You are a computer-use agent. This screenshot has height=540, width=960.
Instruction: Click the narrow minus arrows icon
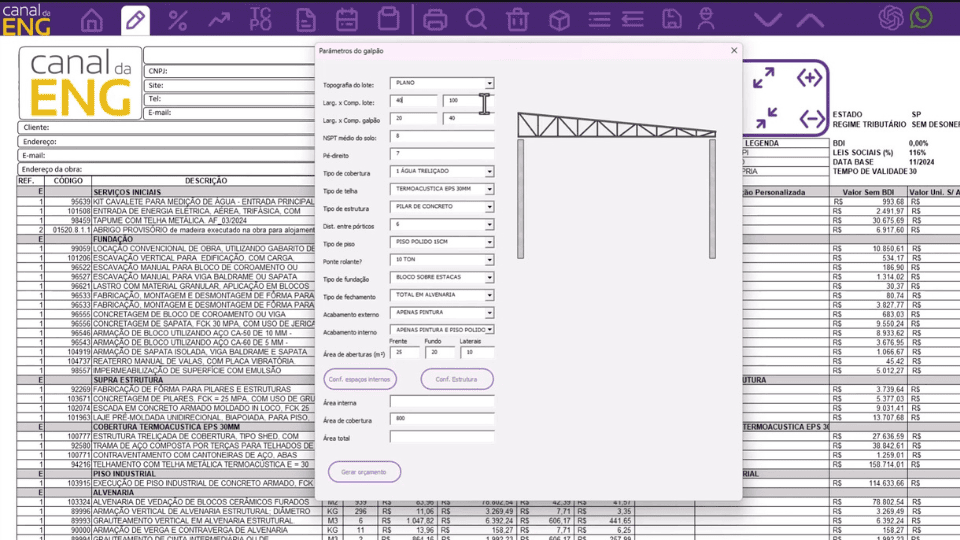pyautogui.click(x=812, y=118)
